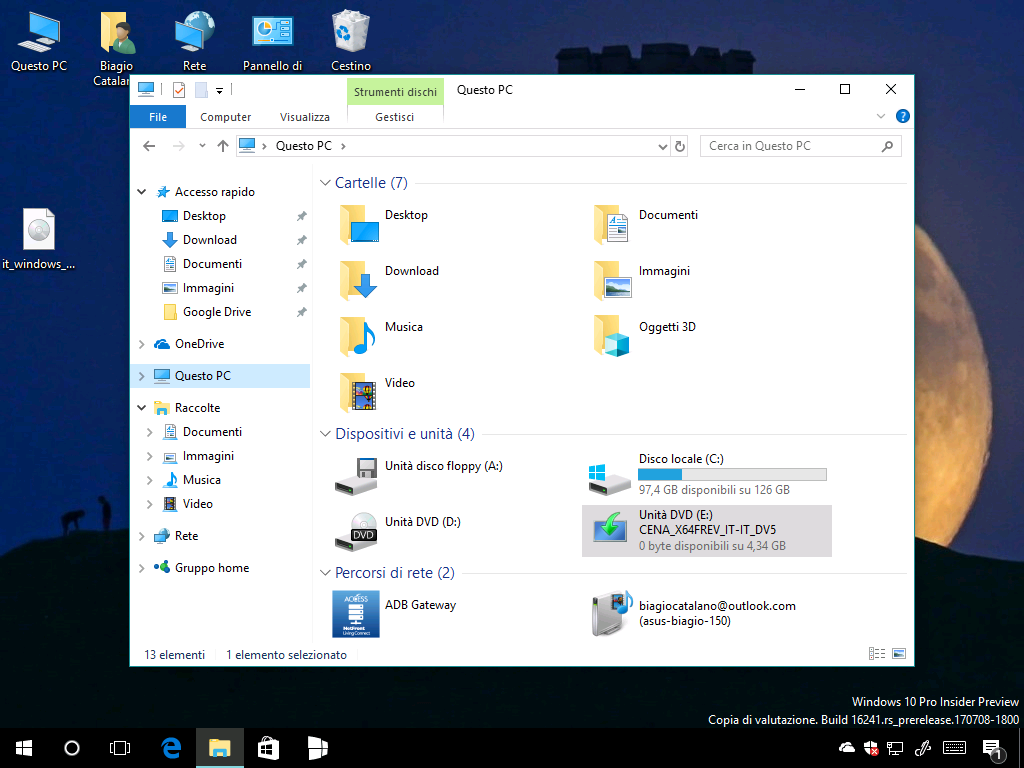This screenshot has width=1024, height=768.
Task: Open the Immagini folder in Cartelle
Action: coord(641,280)
